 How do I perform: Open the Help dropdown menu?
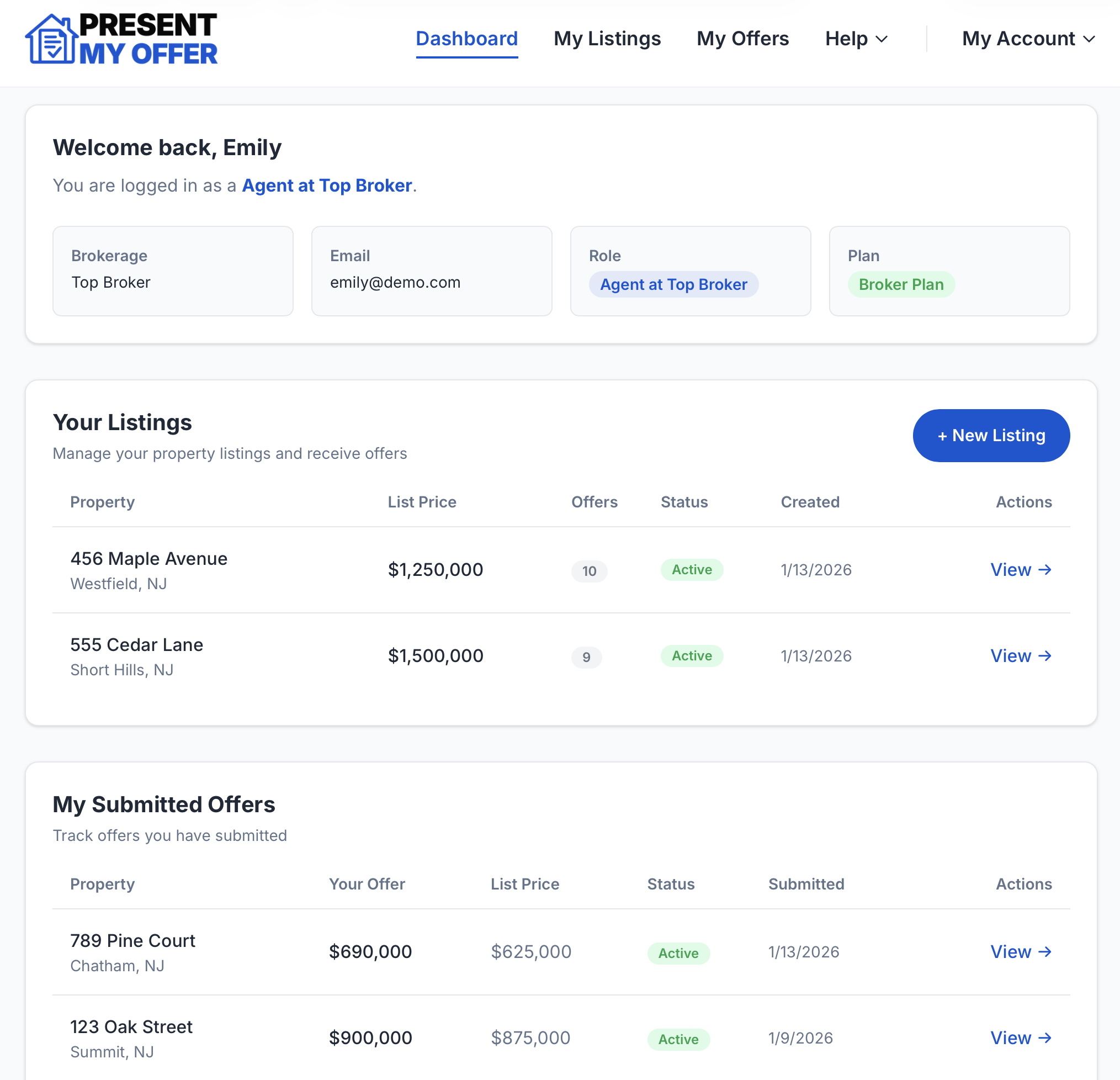click(x=856, y=39)
